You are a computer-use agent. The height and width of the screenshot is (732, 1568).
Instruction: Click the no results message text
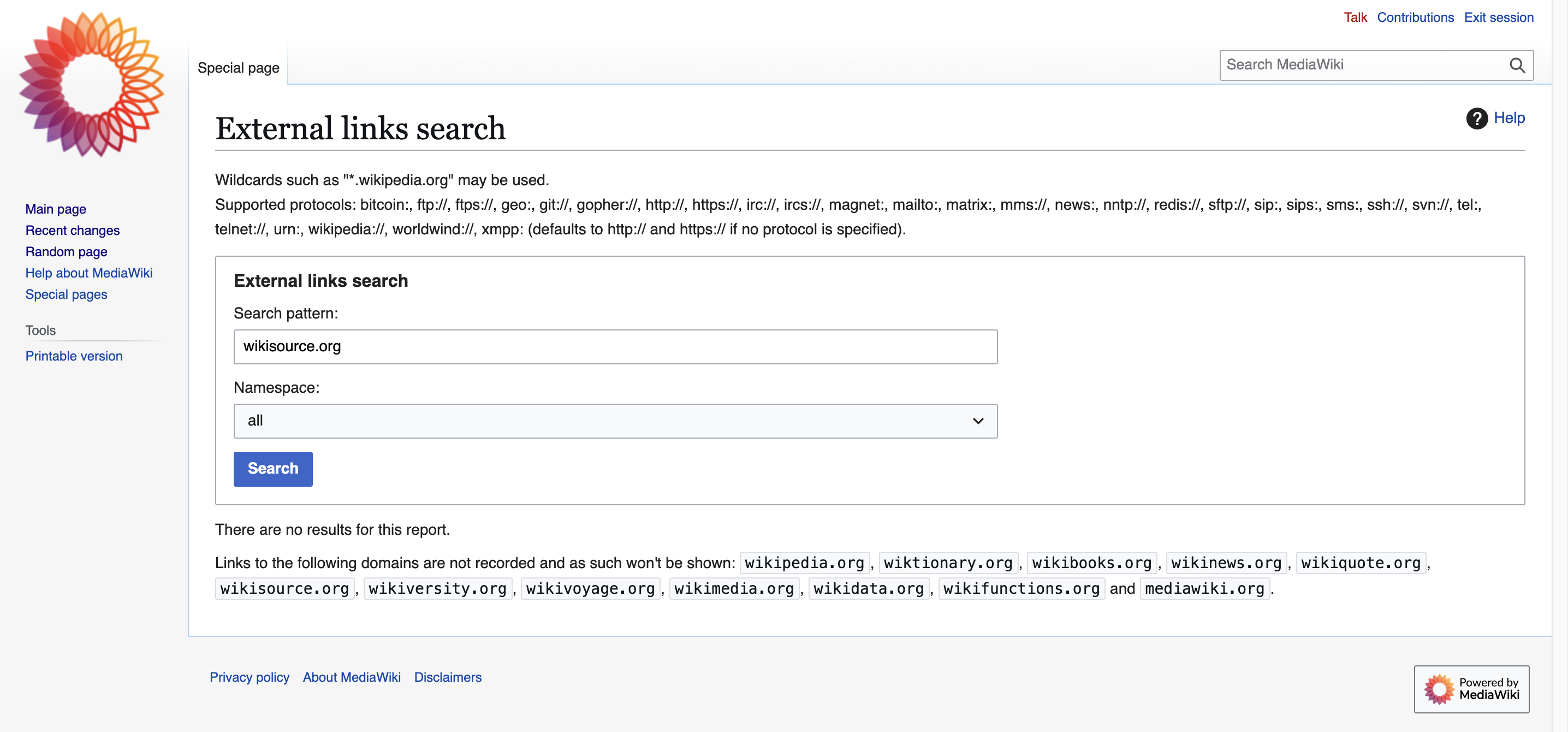click(332, 529)
